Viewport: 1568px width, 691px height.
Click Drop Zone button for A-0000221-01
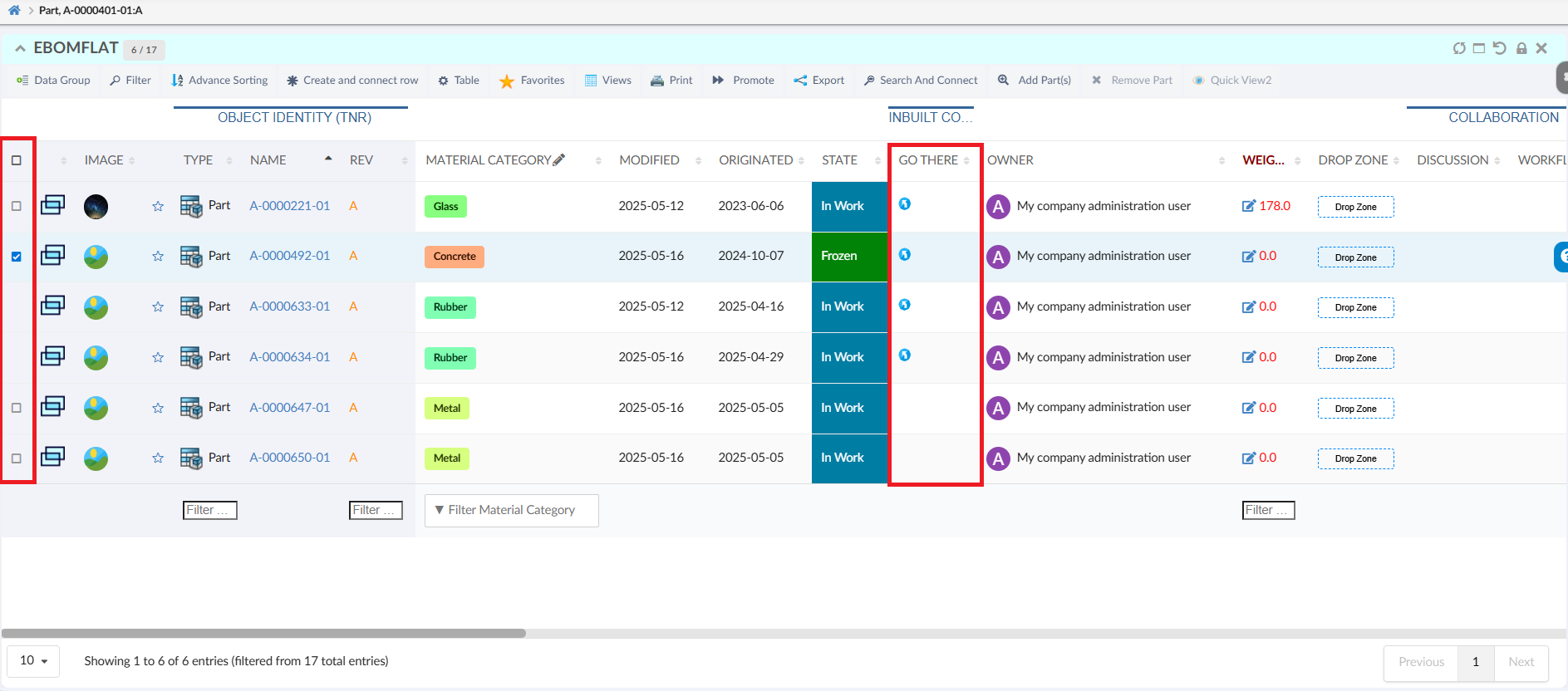click(x=1355, y=207)
